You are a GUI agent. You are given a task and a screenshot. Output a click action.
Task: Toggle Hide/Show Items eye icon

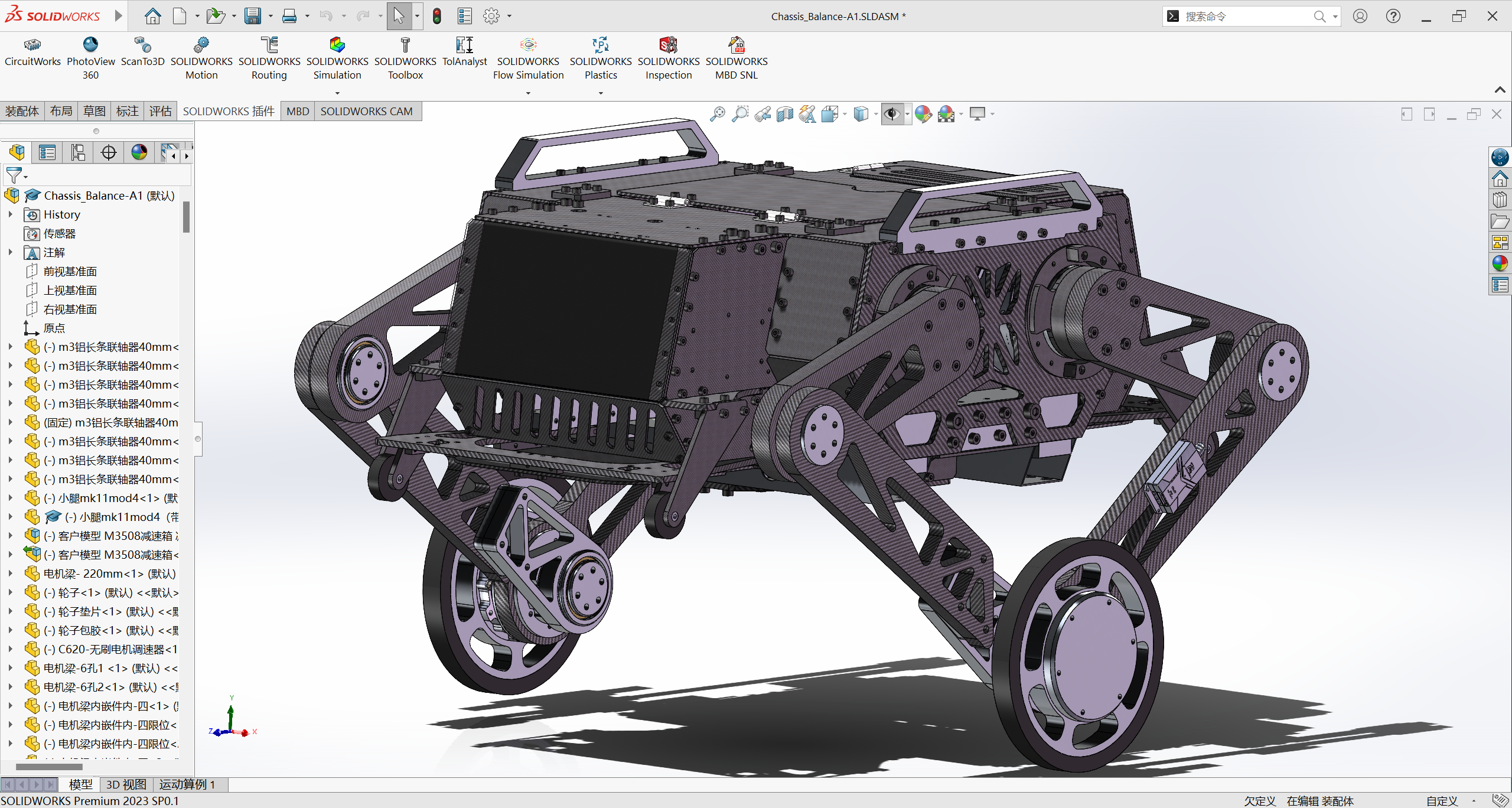[x=891, y=113]
